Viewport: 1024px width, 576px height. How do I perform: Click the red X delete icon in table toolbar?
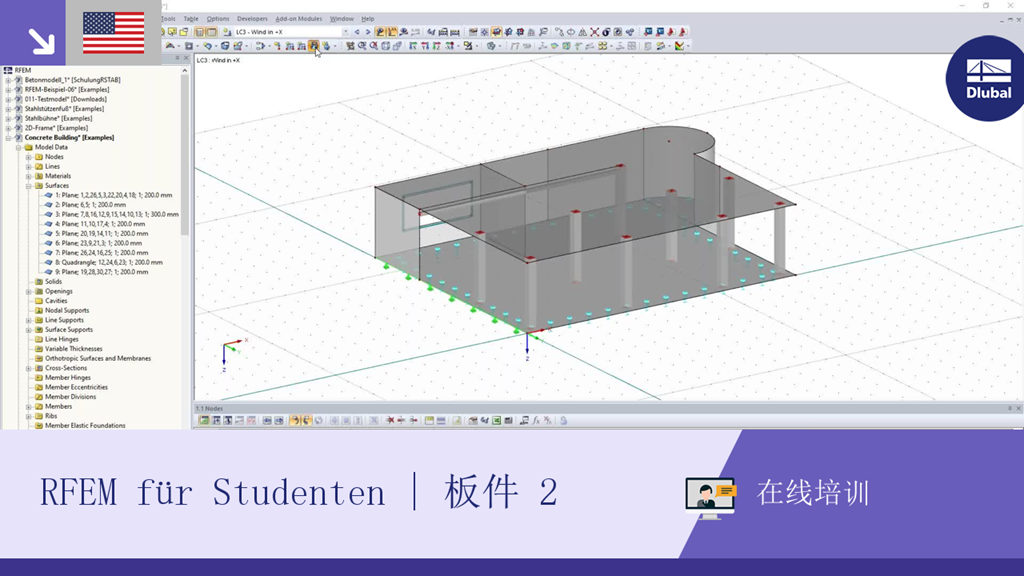click(x=390, y=421)
